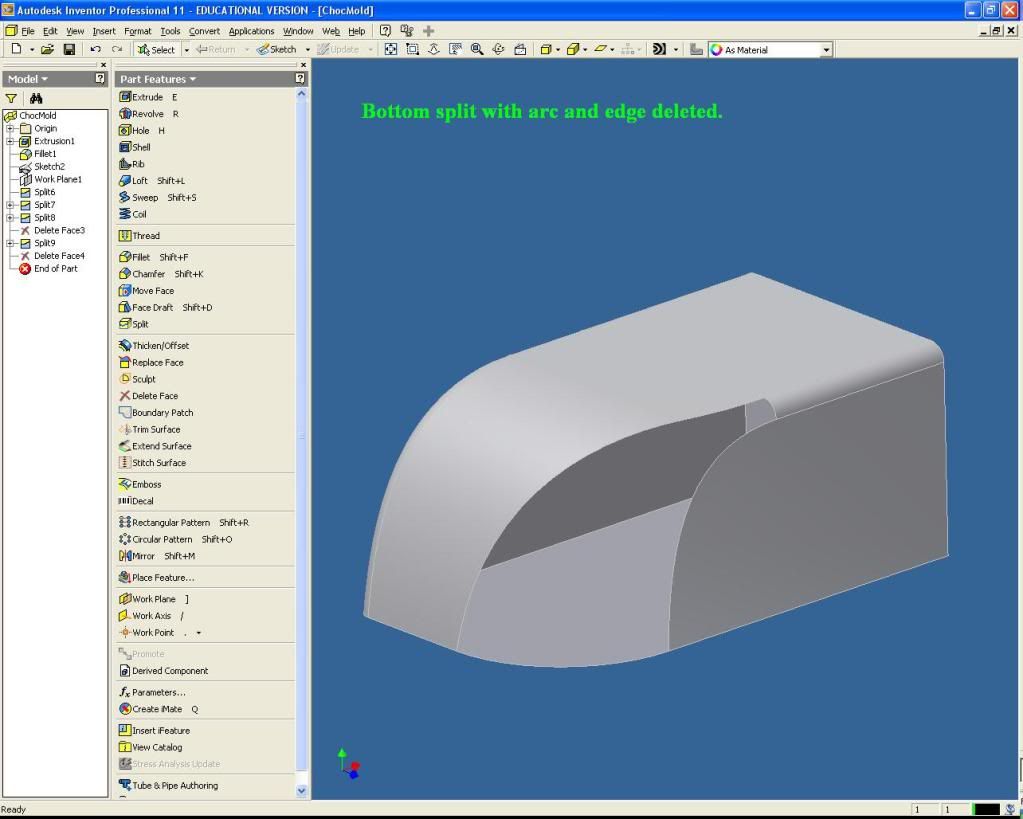
Task: Click the browser filter funnel icon
Action: click(12, 98)
